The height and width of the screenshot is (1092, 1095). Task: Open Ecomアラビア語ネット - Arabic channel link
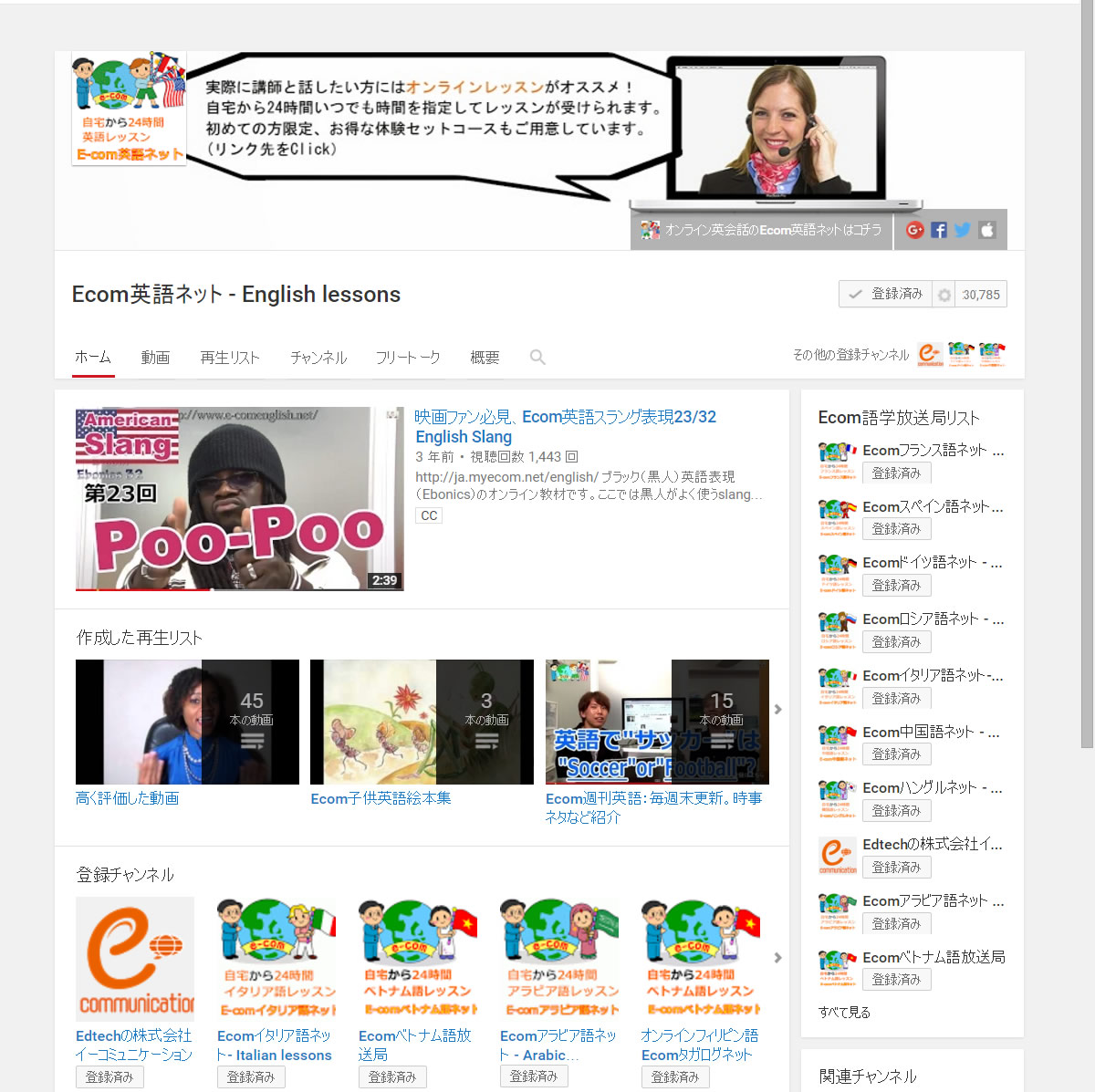558,1045
